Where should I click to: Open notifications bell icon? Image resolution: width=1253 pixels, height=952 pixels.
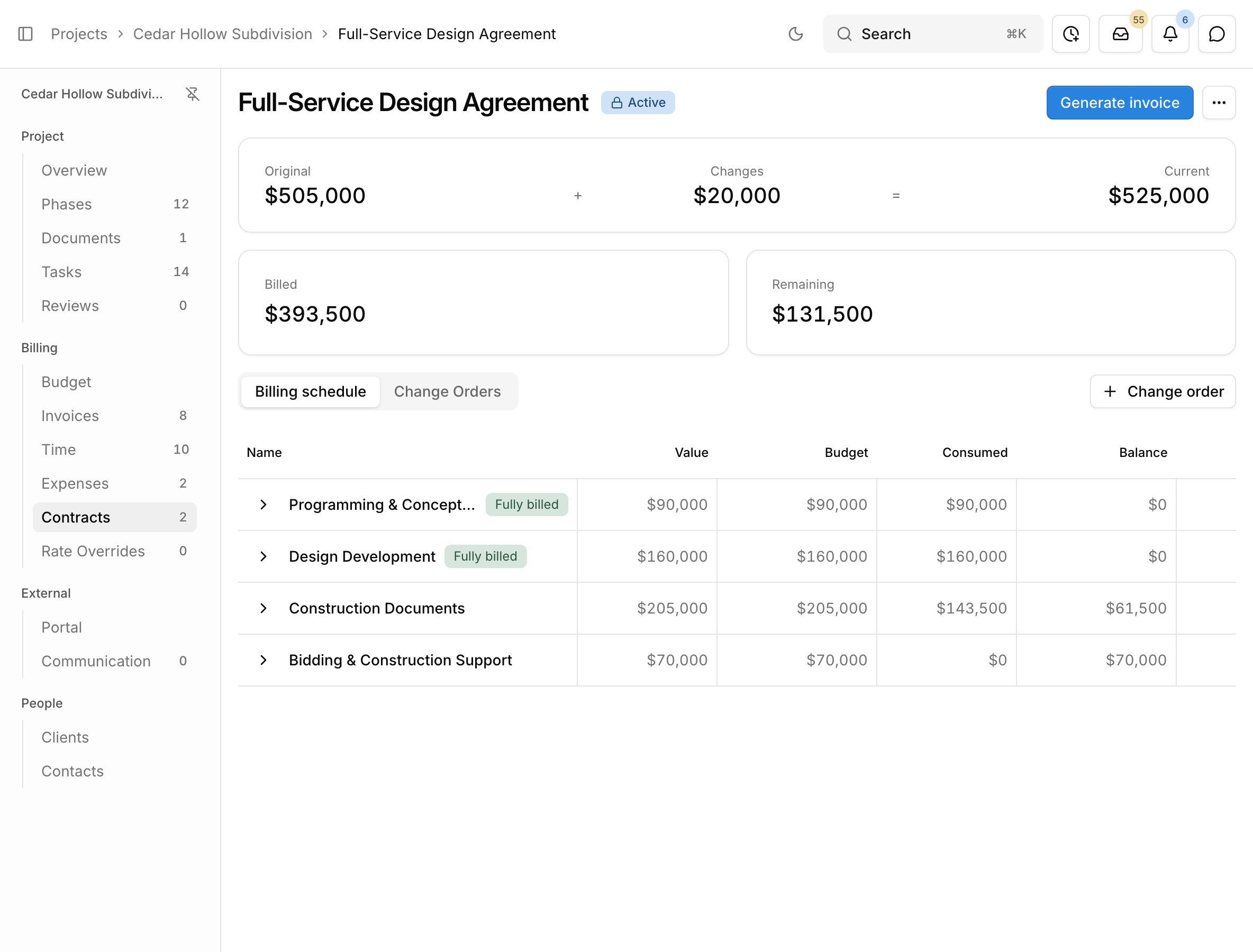pos(1169,34)
